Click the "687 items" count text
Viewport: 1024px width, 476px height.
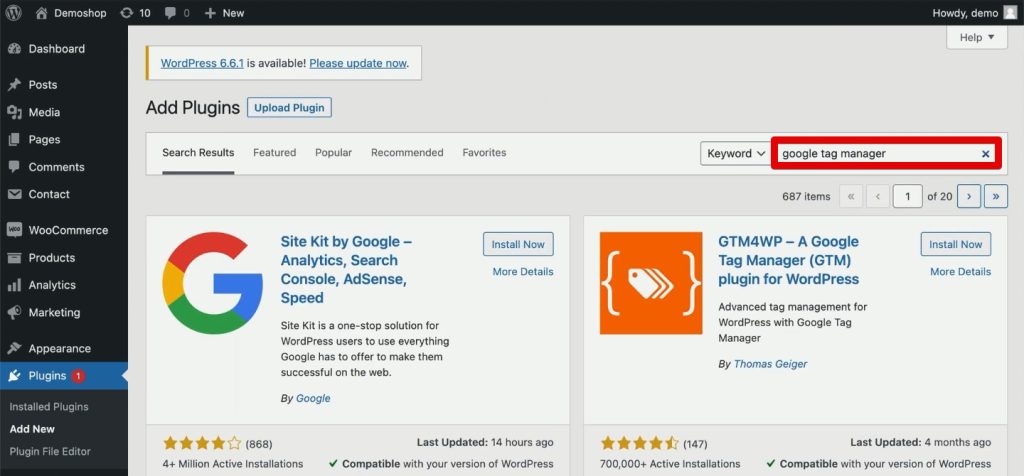(806, 197)
